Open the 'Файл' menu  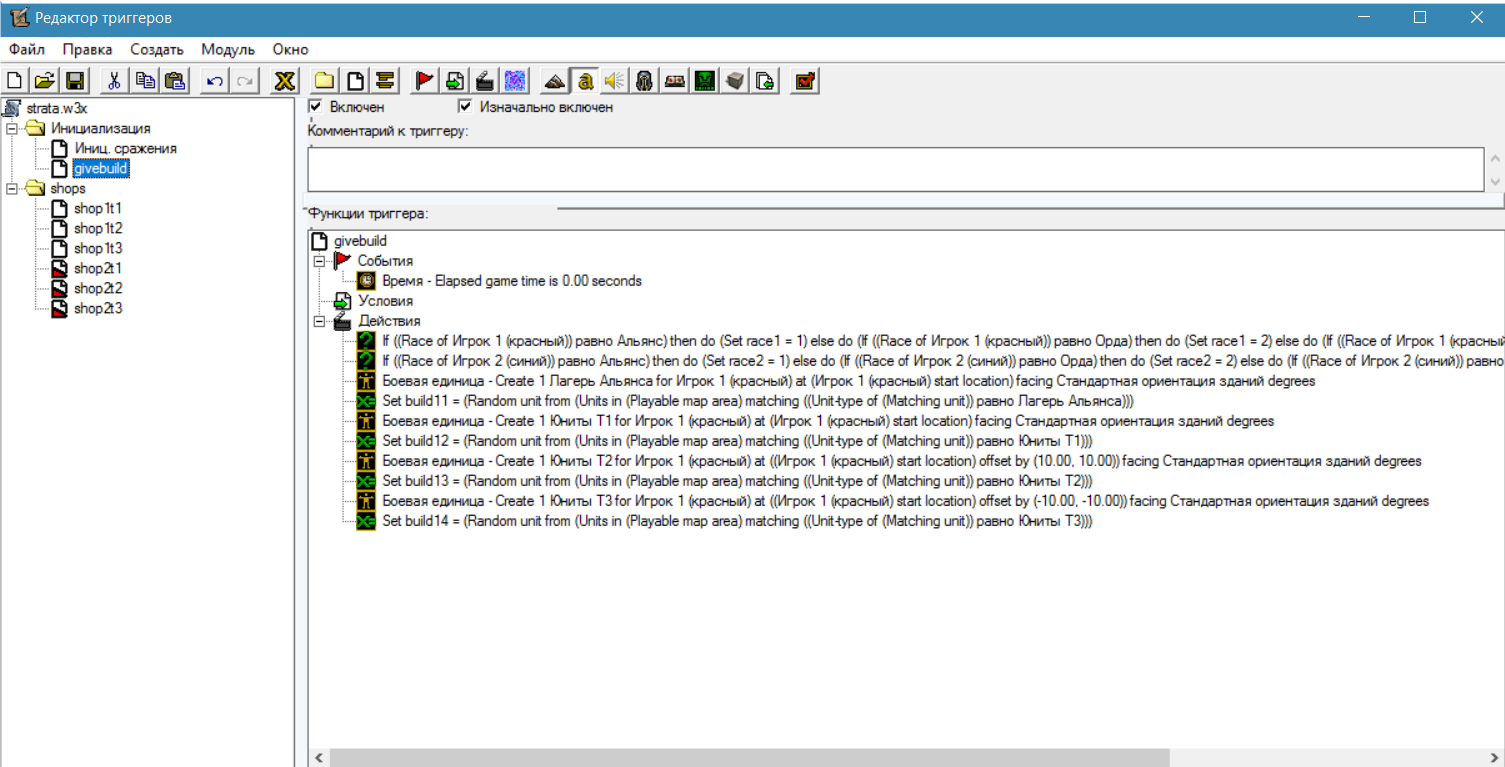[27, 49]
